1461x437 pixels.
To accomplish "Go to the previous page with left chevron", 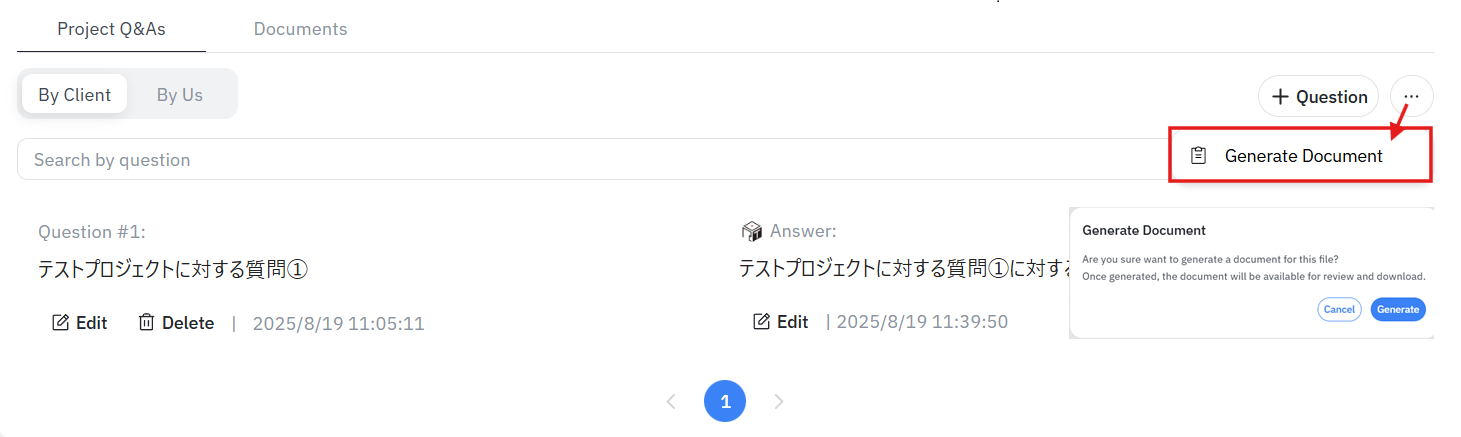I will (671, 402).
